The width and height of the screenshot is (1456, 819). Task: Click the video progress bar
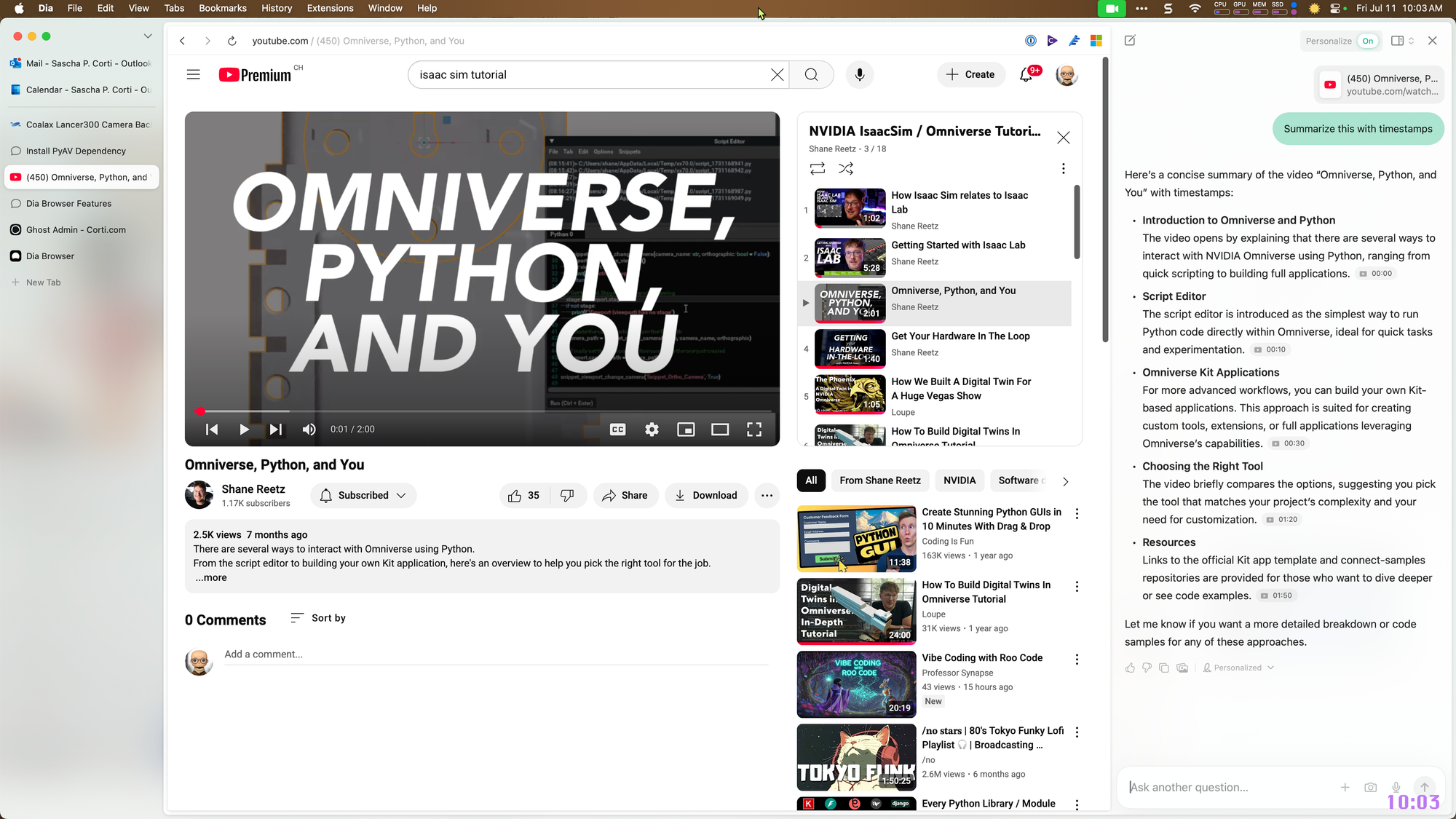[480, 411]
